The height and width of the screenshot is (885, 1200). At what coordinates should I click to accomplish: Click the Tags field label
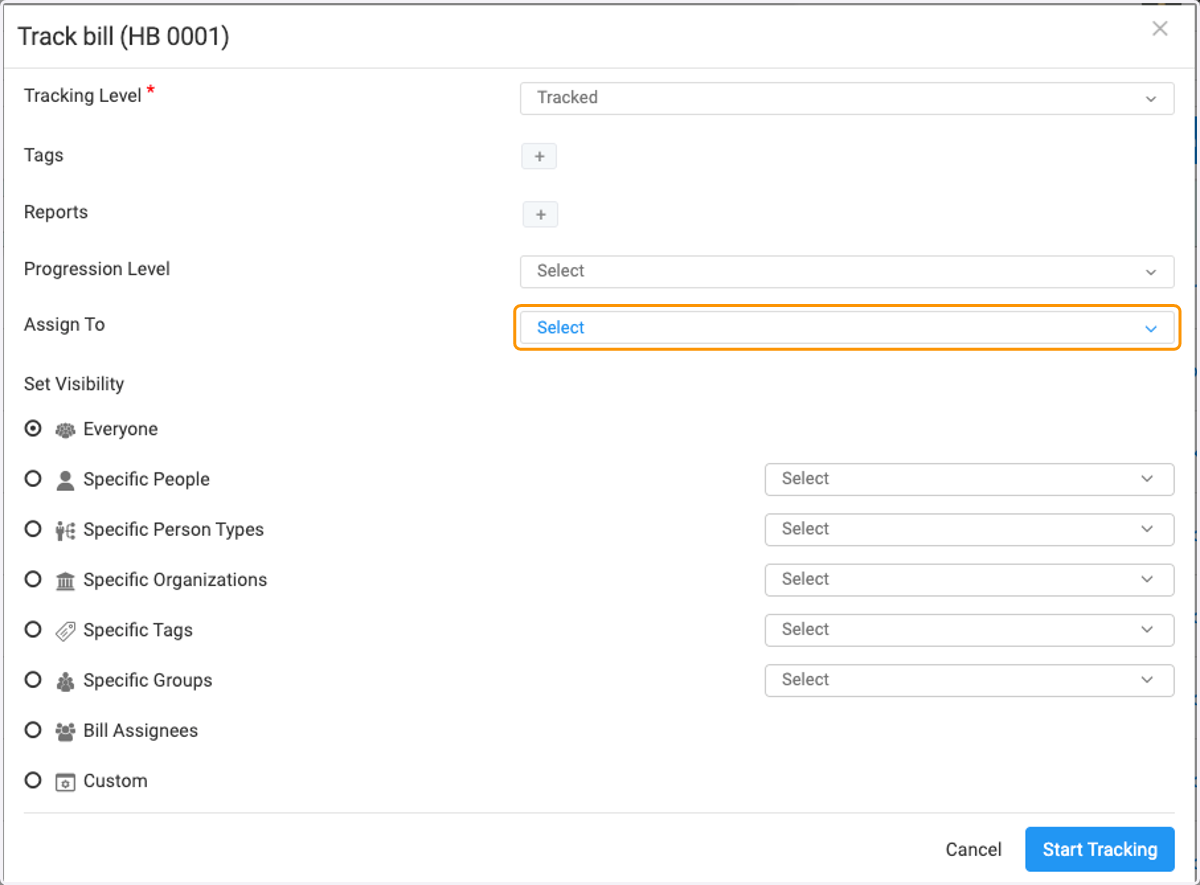[44, 155]
